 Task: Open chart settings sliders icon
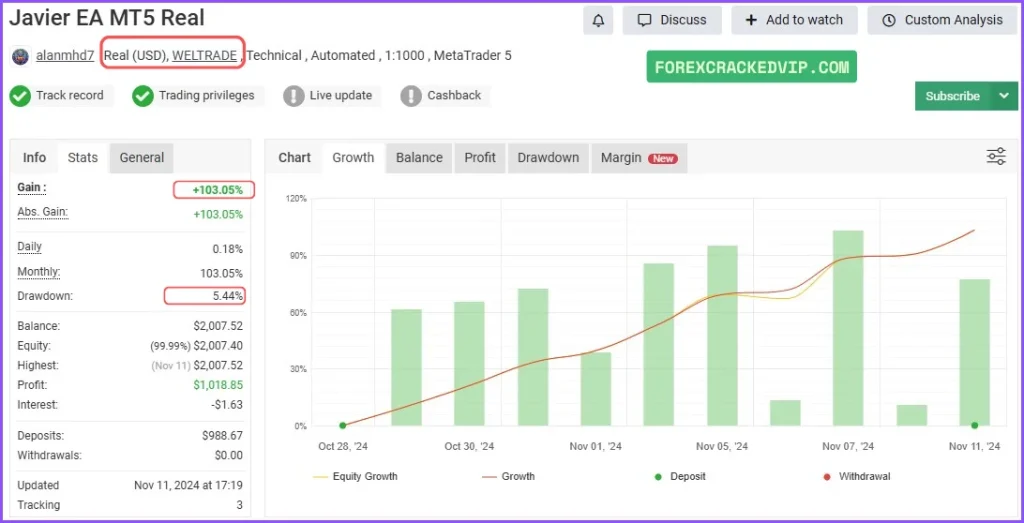[x=995, y=156]
